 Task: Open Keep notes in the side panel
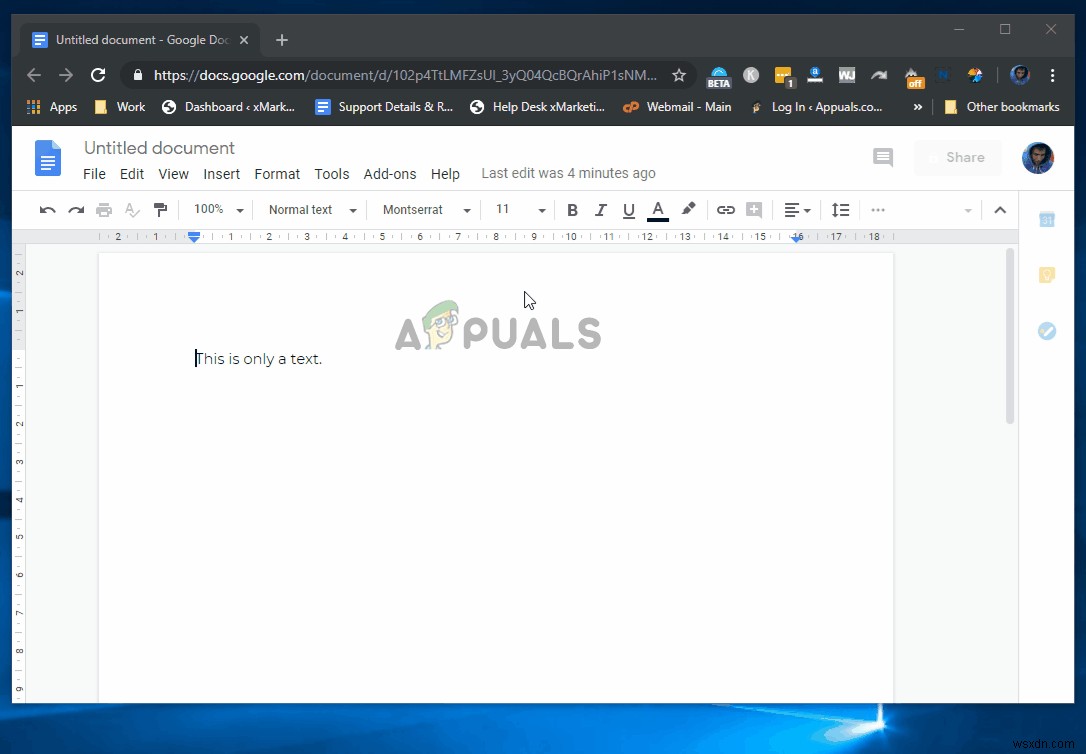(1047, 276)
